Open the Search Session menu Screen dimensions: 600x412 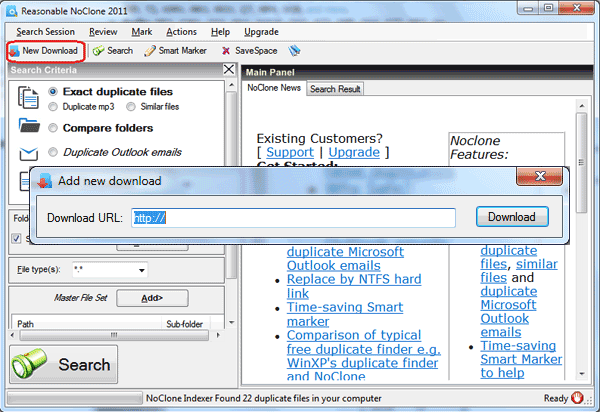(x=45, y=32)
